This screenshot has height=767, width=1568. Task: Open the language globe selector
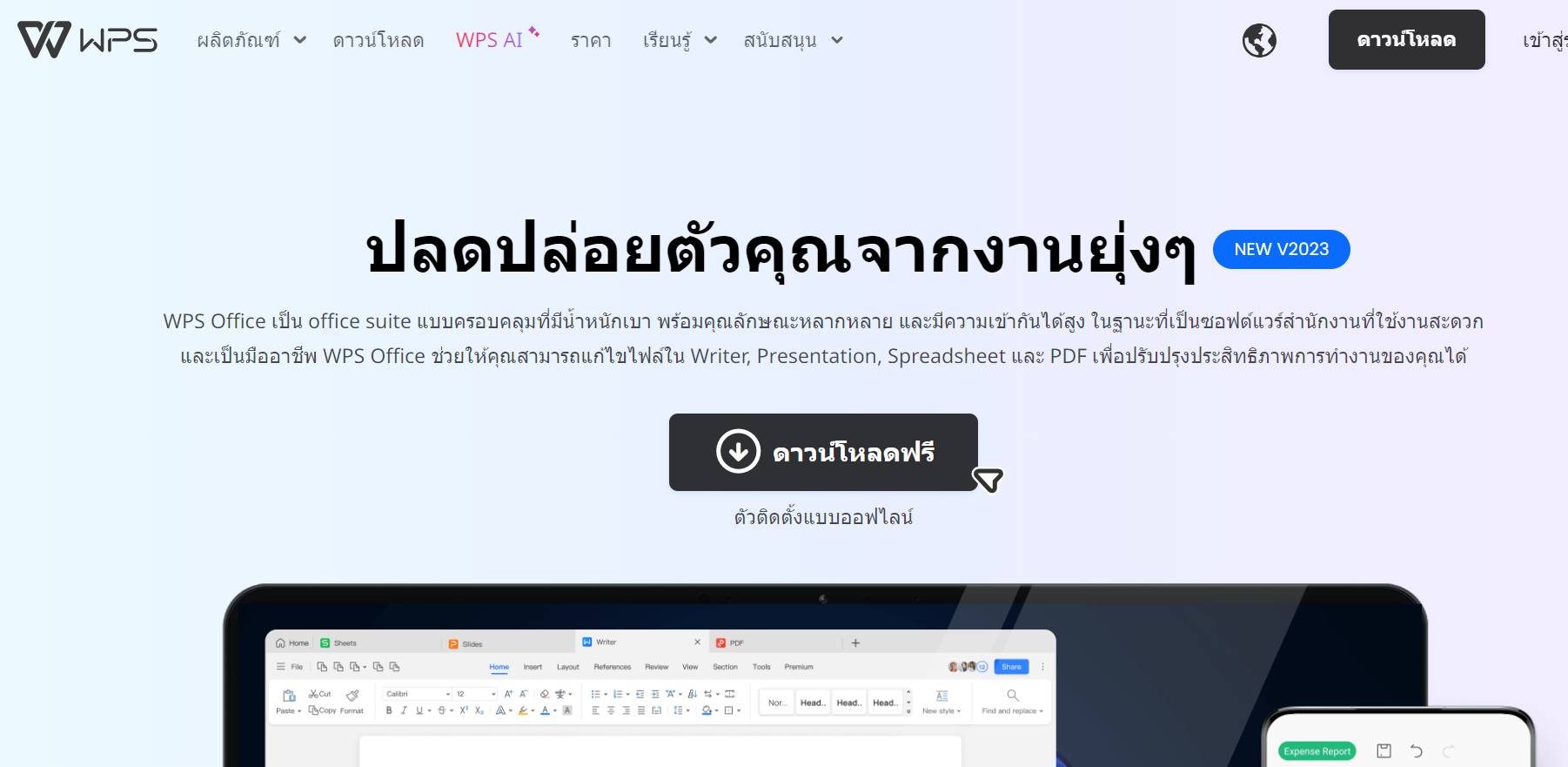click(1259, 40)
